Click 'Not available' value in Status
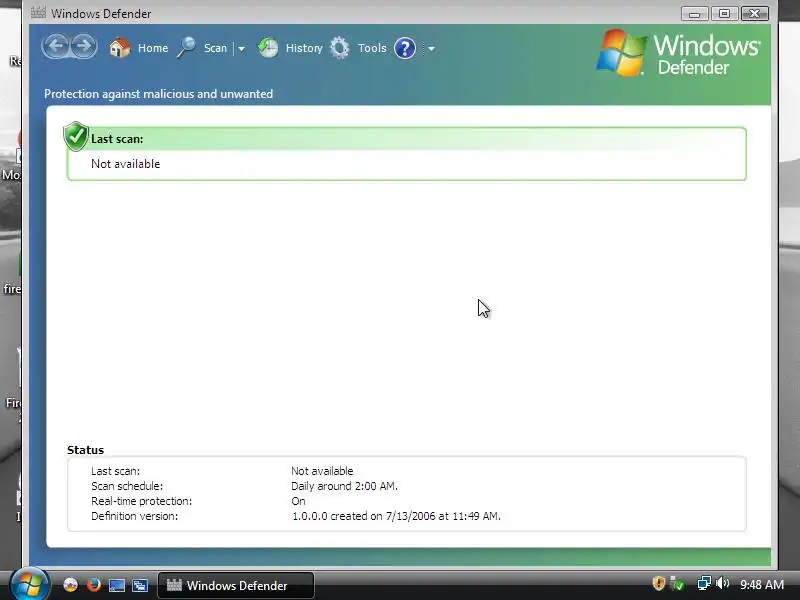Image resolution: width=800 pixels, height=600 pixels. 322,471
